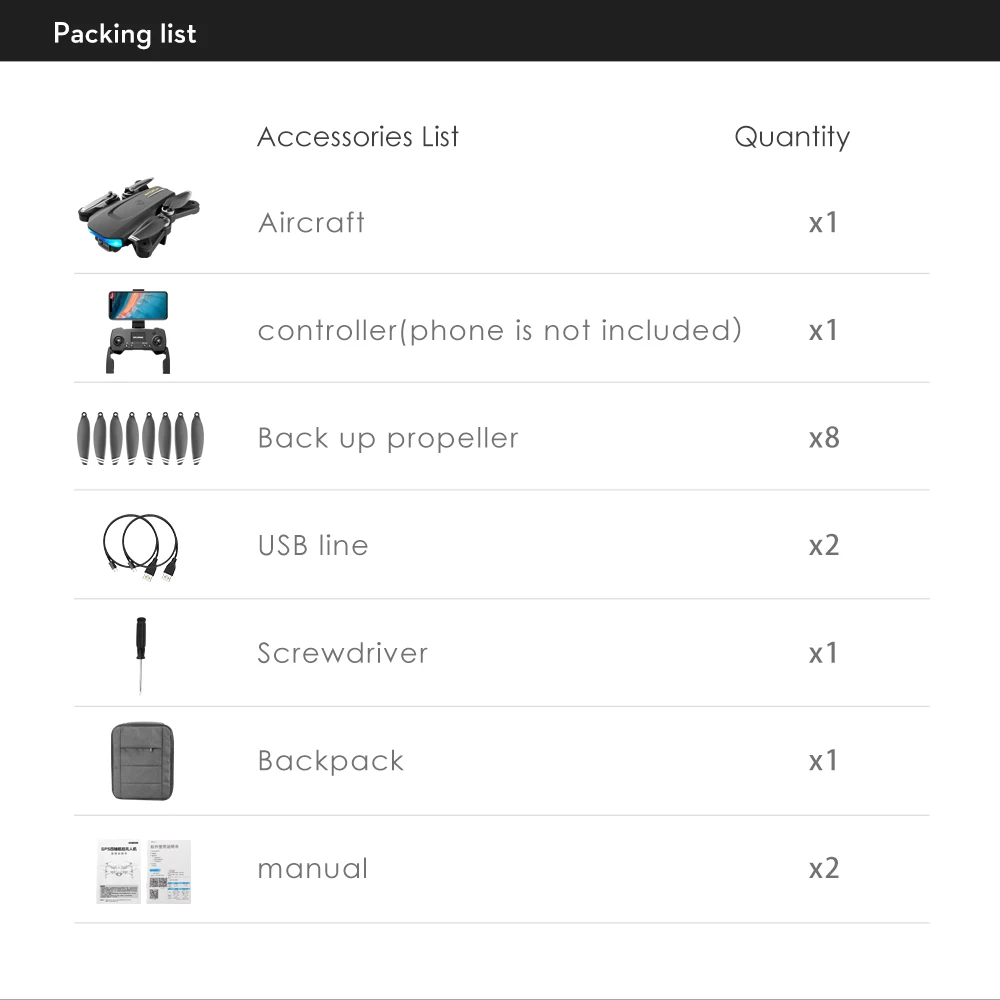Select the controller (phone is not included) text

pyautogui.click(x=499, y=330)
